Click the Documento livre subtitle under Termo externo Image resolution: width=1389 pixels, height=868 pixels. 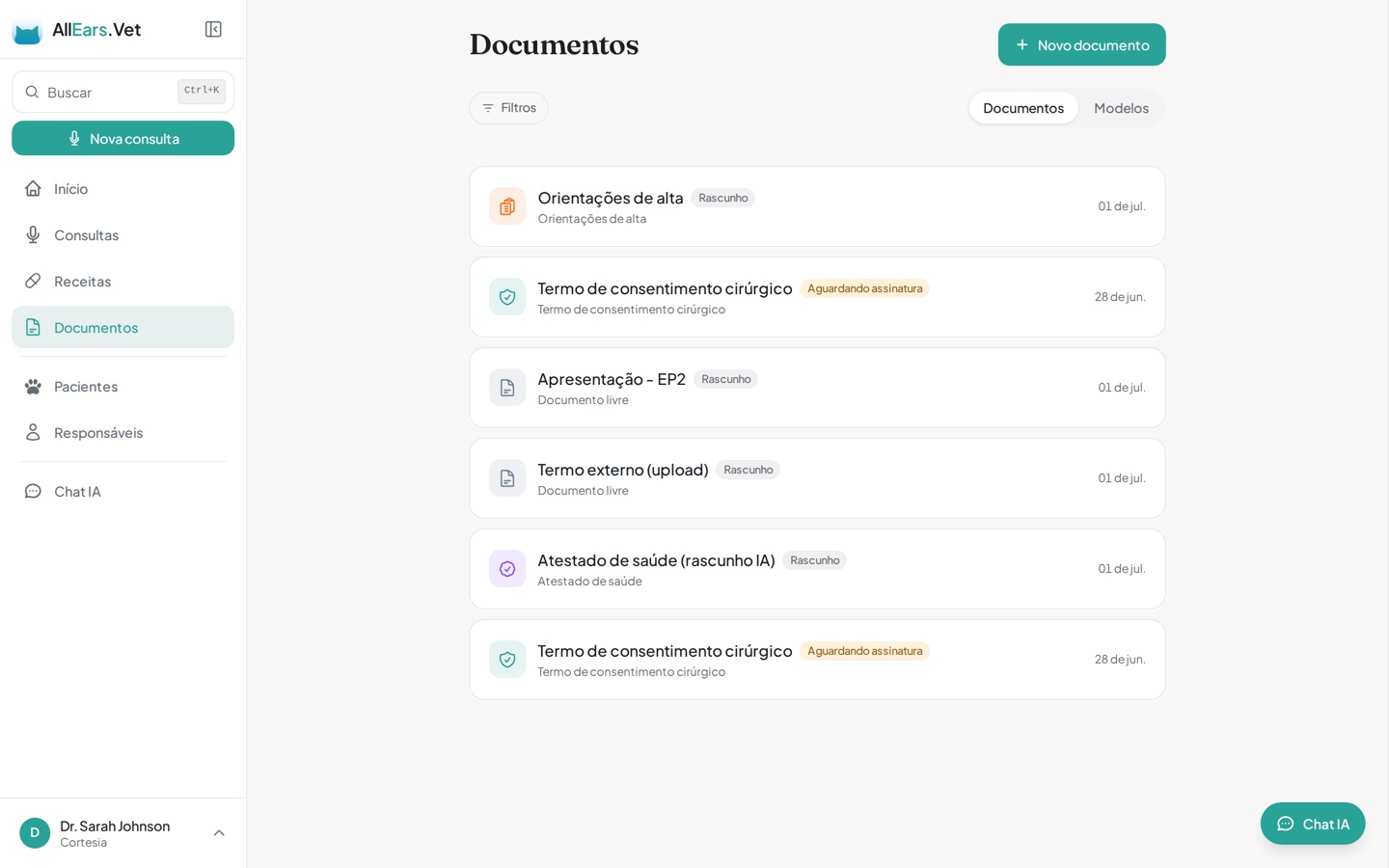click(x=583, y=491)
